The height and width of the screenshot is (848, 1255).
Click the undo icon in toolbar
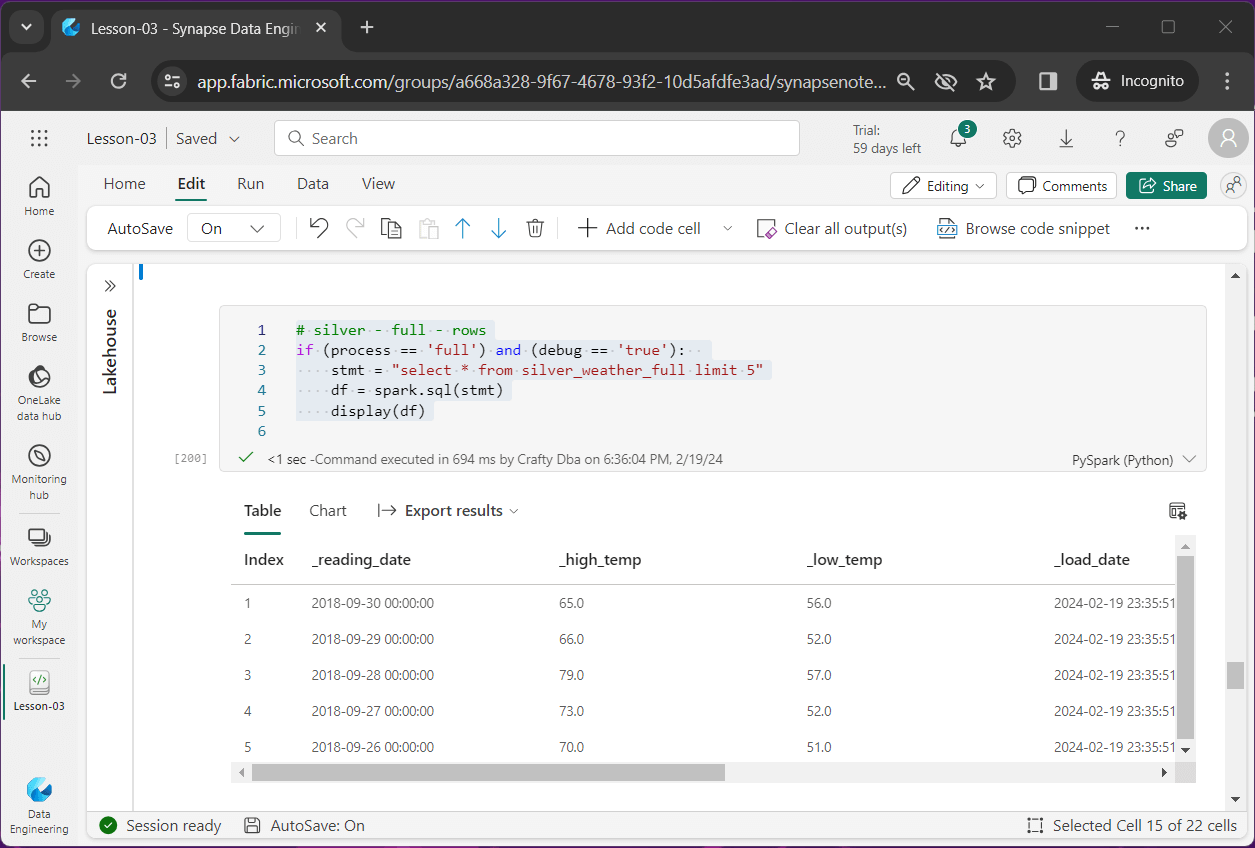pyautogui.click(x=319, y=229)
